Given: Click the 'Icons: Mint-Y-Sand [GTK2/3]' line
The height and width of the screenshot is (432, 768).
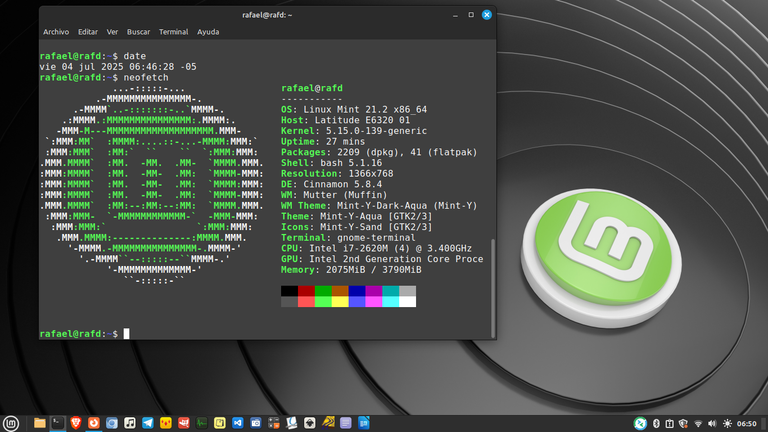Looking at the screenshot, I should [x=357, y=227].
